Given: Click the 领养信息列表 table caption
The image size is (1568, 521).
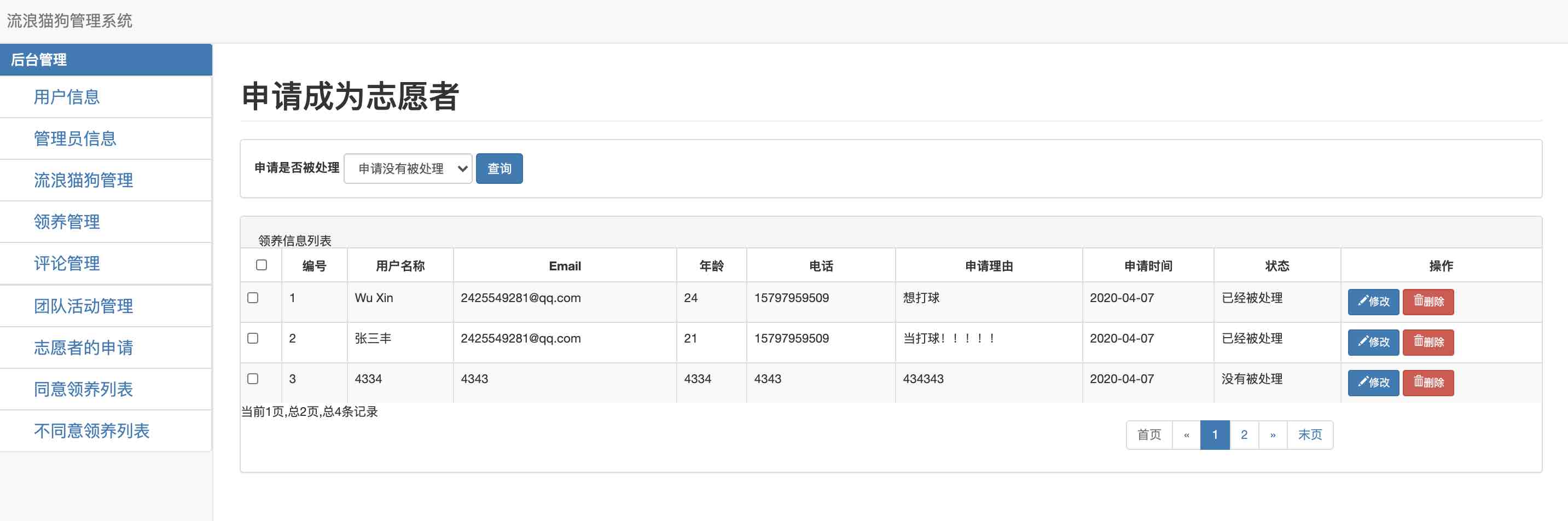Looking at the screenshot, I should tap(294, 240).
